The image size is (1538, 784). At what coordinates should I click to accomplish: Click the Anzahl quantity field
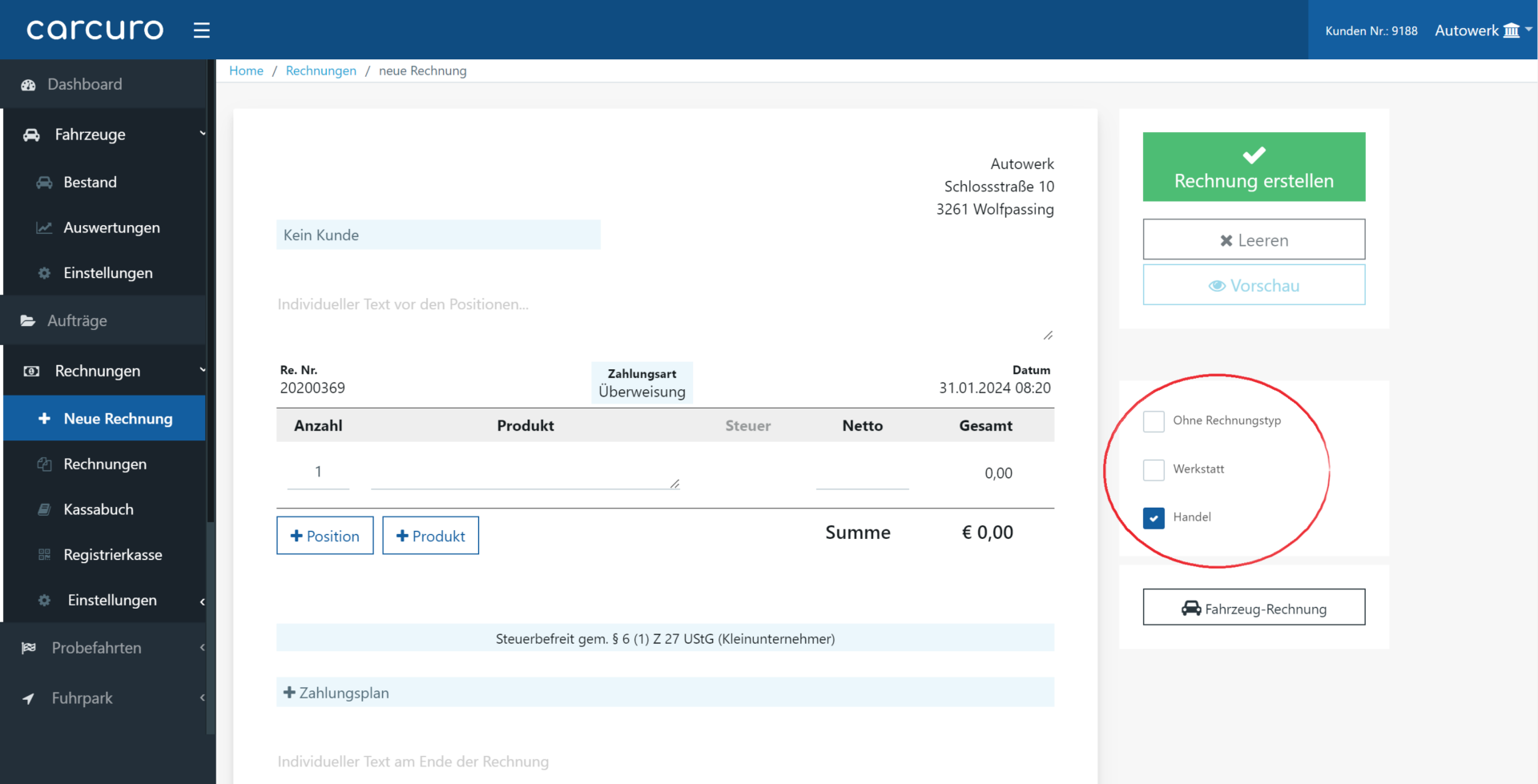point(318,472)
